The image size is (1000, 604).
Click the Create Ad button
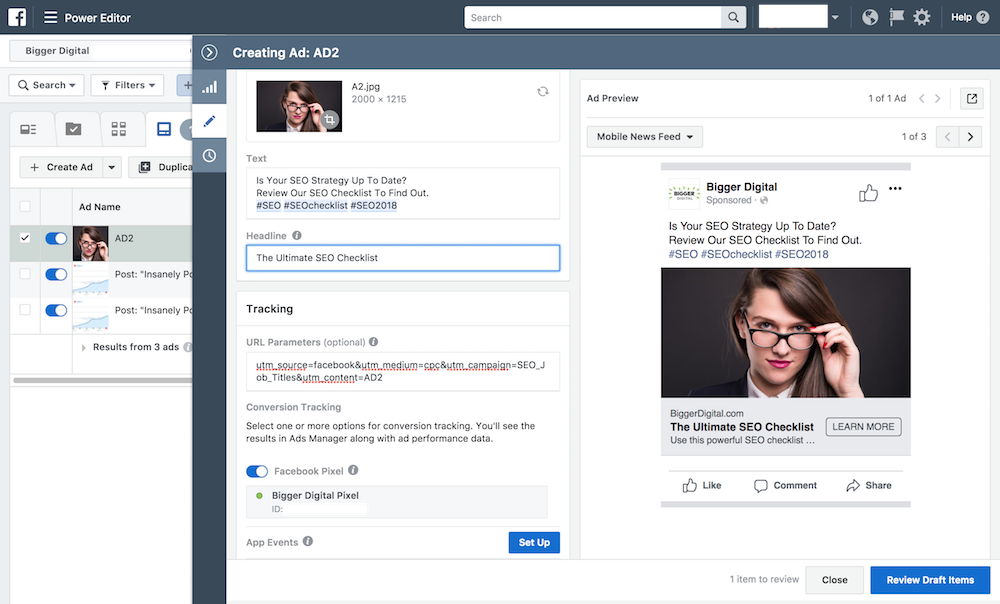62,167
